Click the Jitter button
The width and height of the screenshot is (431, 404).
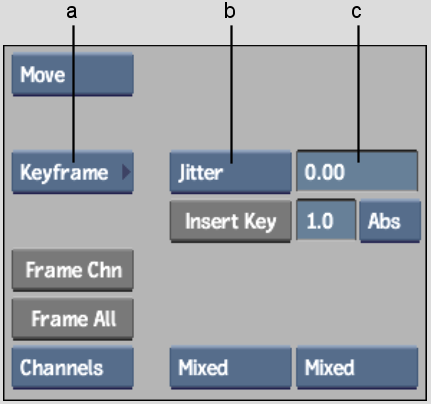[x=230, y=172]
